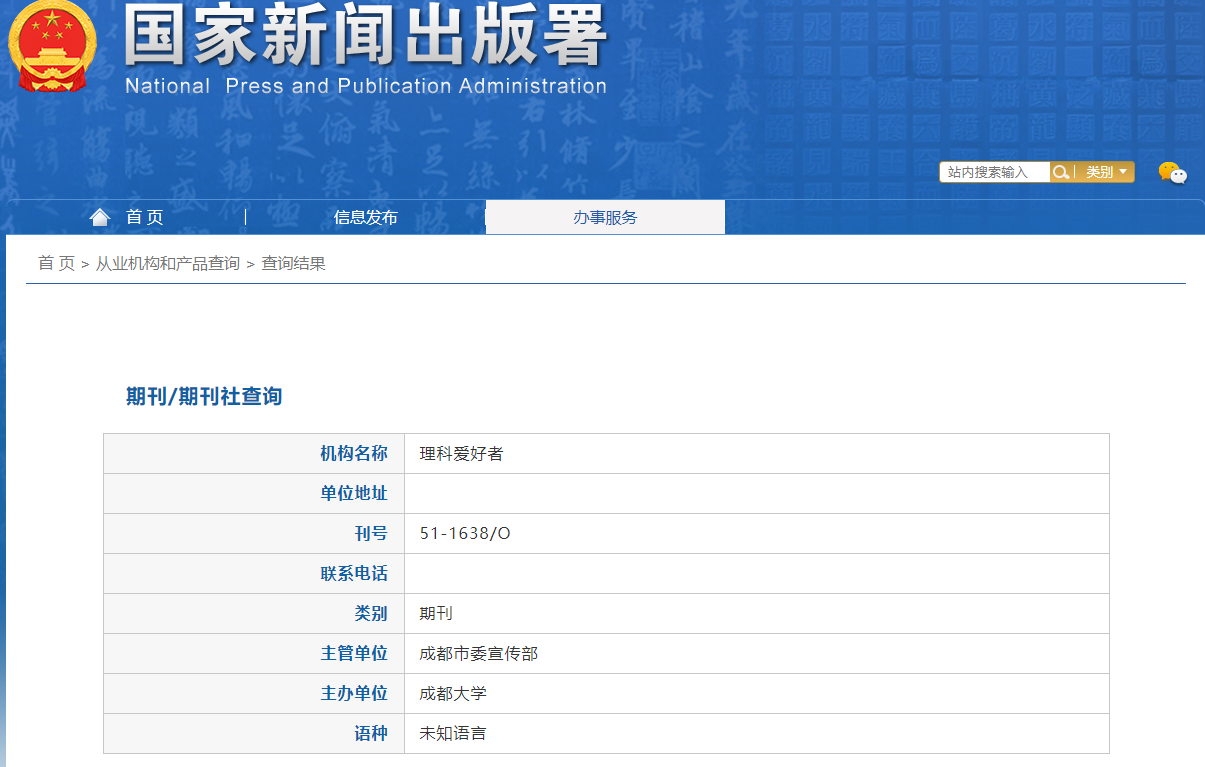The width and height of the screenshot is (1205, 767).
Task: Open the WeChat chat bubbles icon
Action: click(1172, 173)
